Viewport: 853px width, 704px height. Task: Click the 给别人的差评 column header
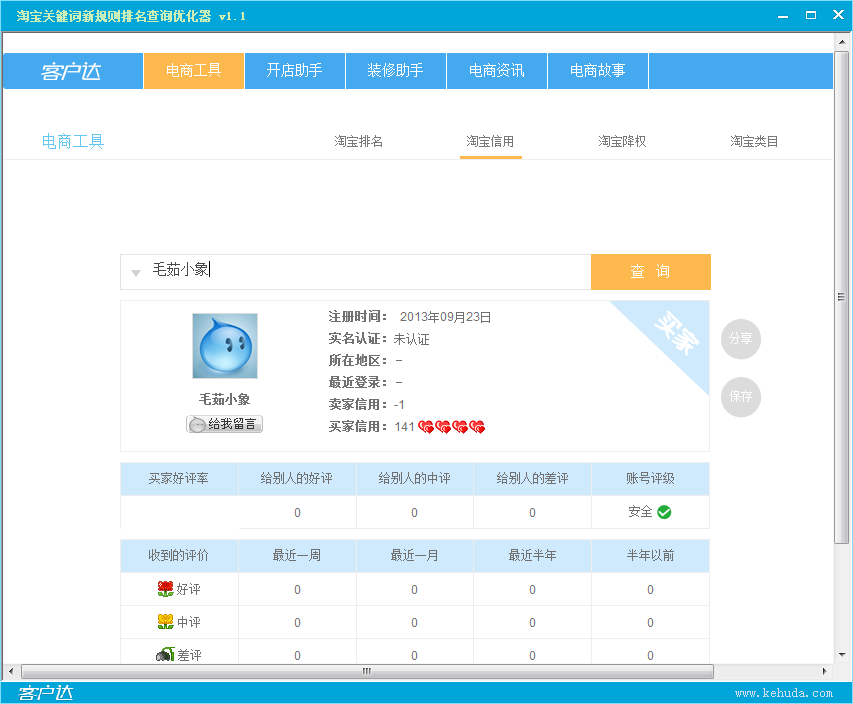pos(533,479)
